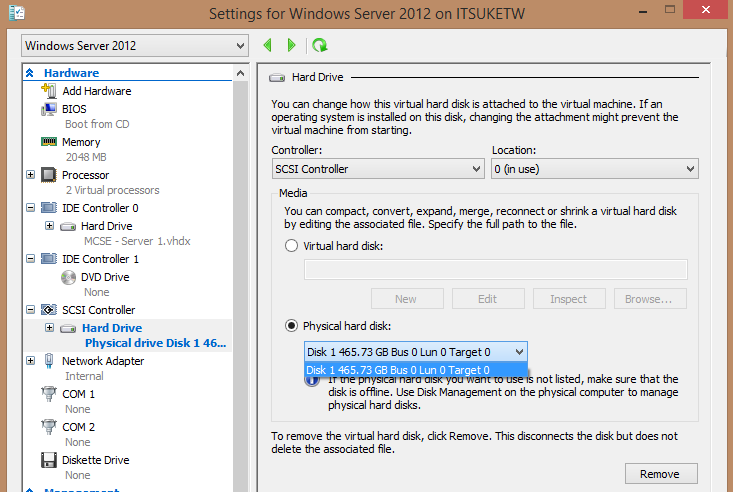Click the disabled New button
The width and height of the screenshot is (733, 492).
click(x=407, y=299)
